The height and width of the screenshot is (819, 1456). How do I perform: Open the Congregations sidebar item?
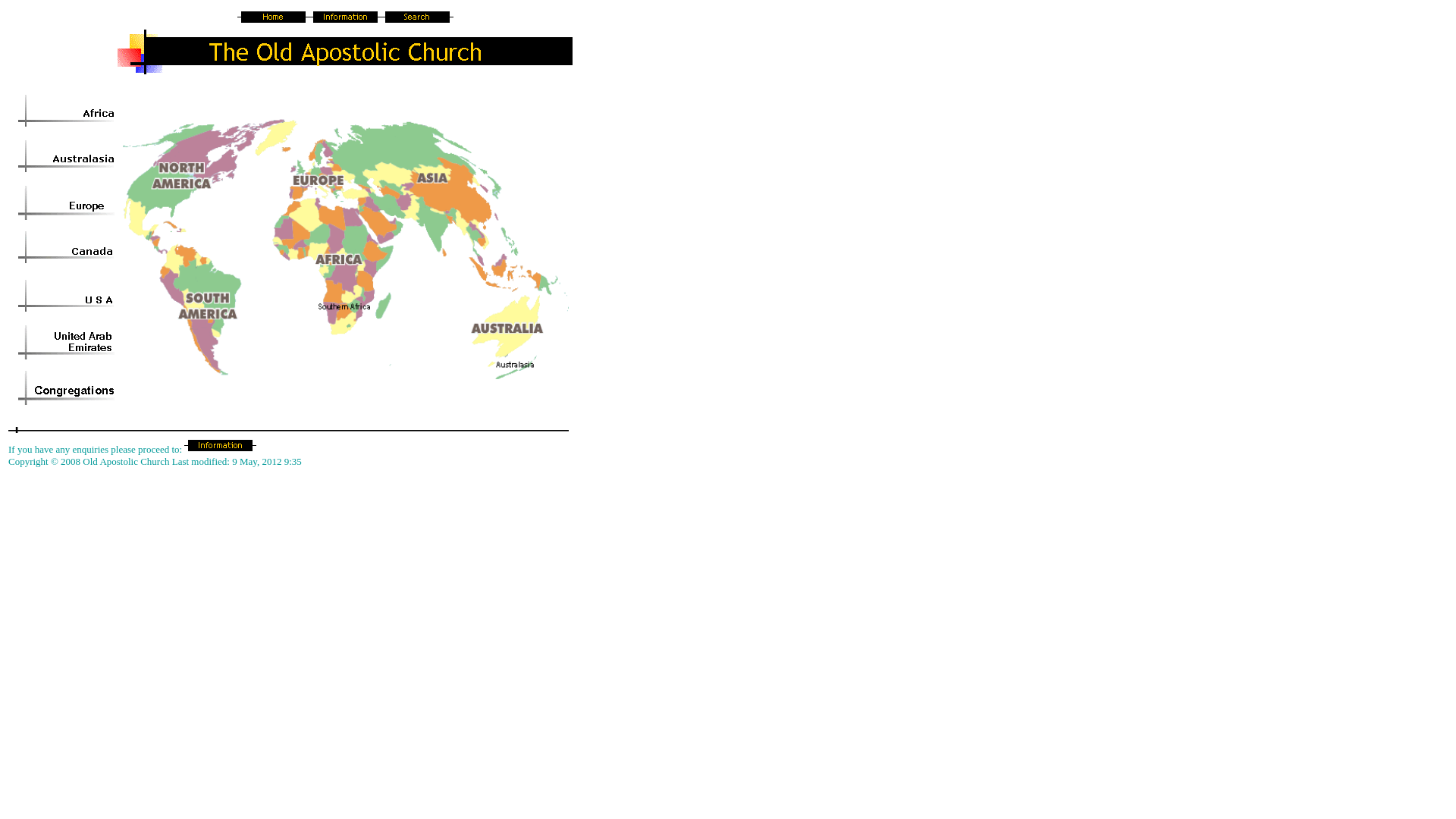pyautogui.click(x=67, y=388)
